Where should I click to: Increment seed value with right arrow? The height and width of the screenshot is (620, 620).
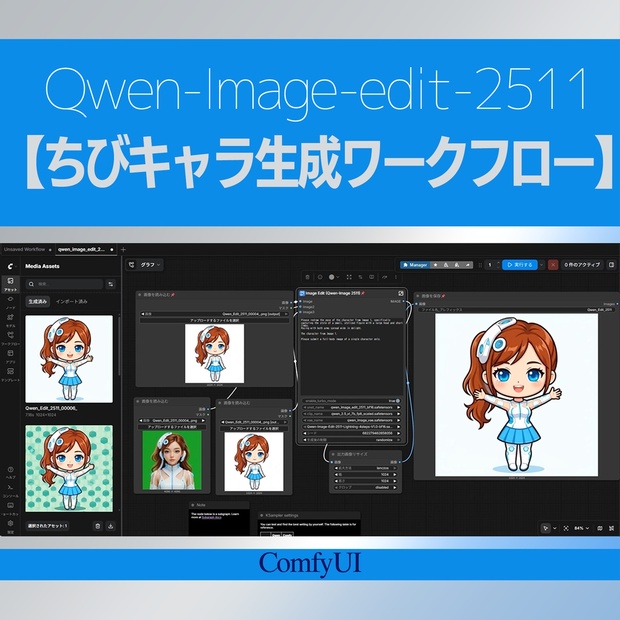398,433
